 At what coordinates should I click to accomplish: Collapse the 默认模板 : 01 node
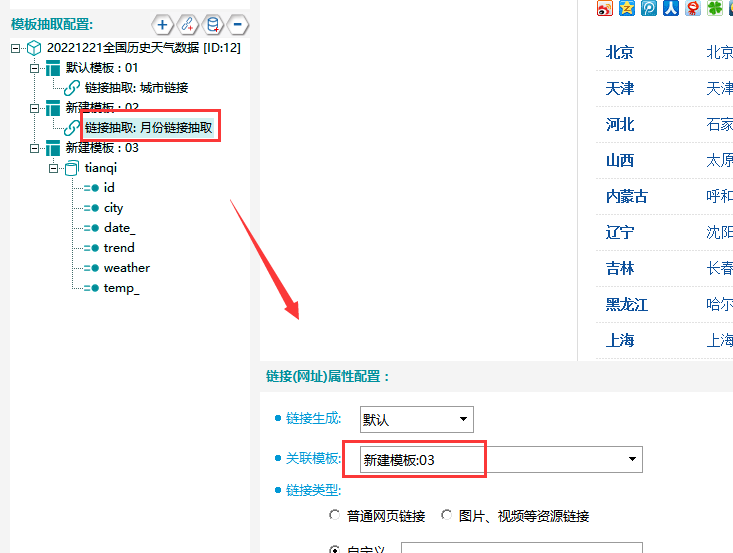(x=35, y=68)
